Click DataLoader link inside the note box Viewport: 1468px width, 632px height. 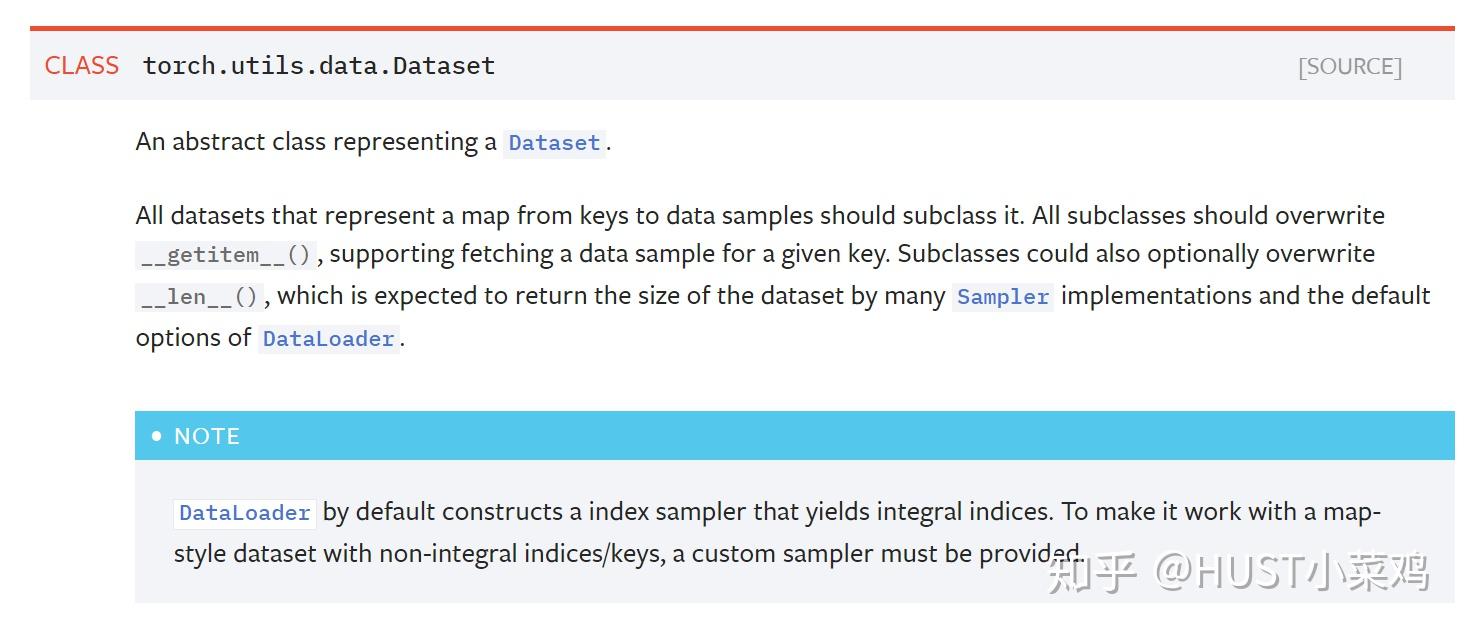pos(245,513)
